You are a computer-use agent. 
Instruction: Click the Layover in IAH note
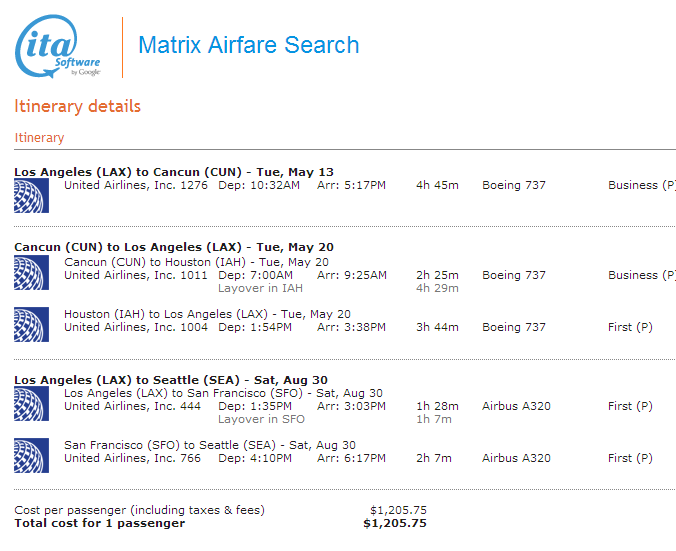point(260,288)
